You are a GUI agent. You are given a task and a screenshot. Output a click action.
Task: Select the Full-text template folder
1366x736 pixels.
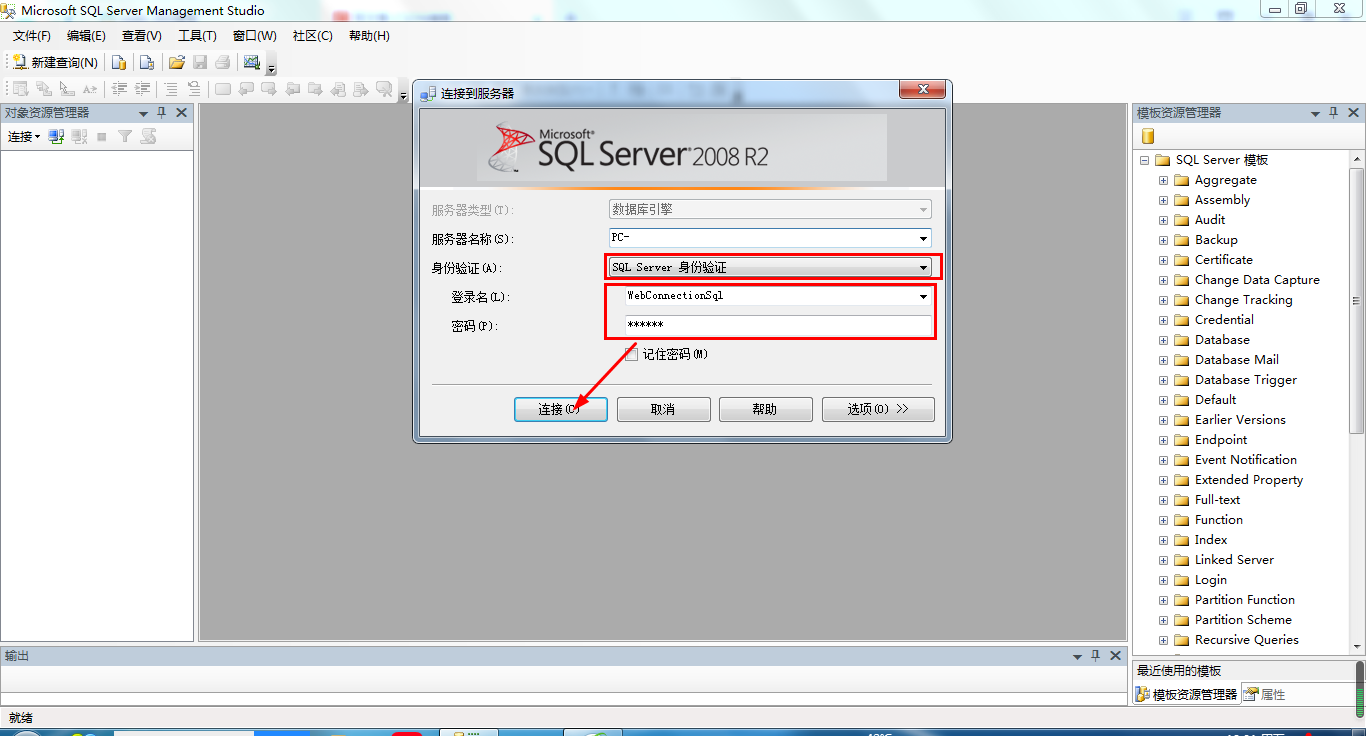click(1217, 500)
